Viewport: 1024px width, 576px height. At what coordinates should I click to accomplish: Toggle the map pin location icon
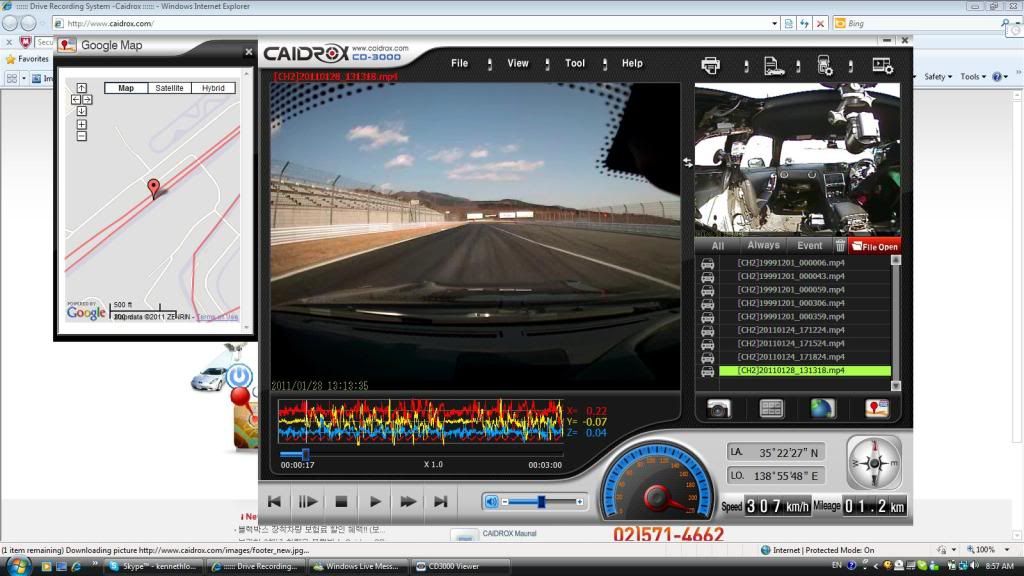click(x=876, y=408)
